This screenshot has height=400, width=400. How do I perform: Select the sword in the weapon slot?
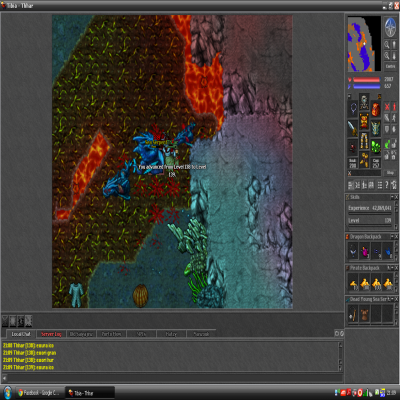coord(353,128)
